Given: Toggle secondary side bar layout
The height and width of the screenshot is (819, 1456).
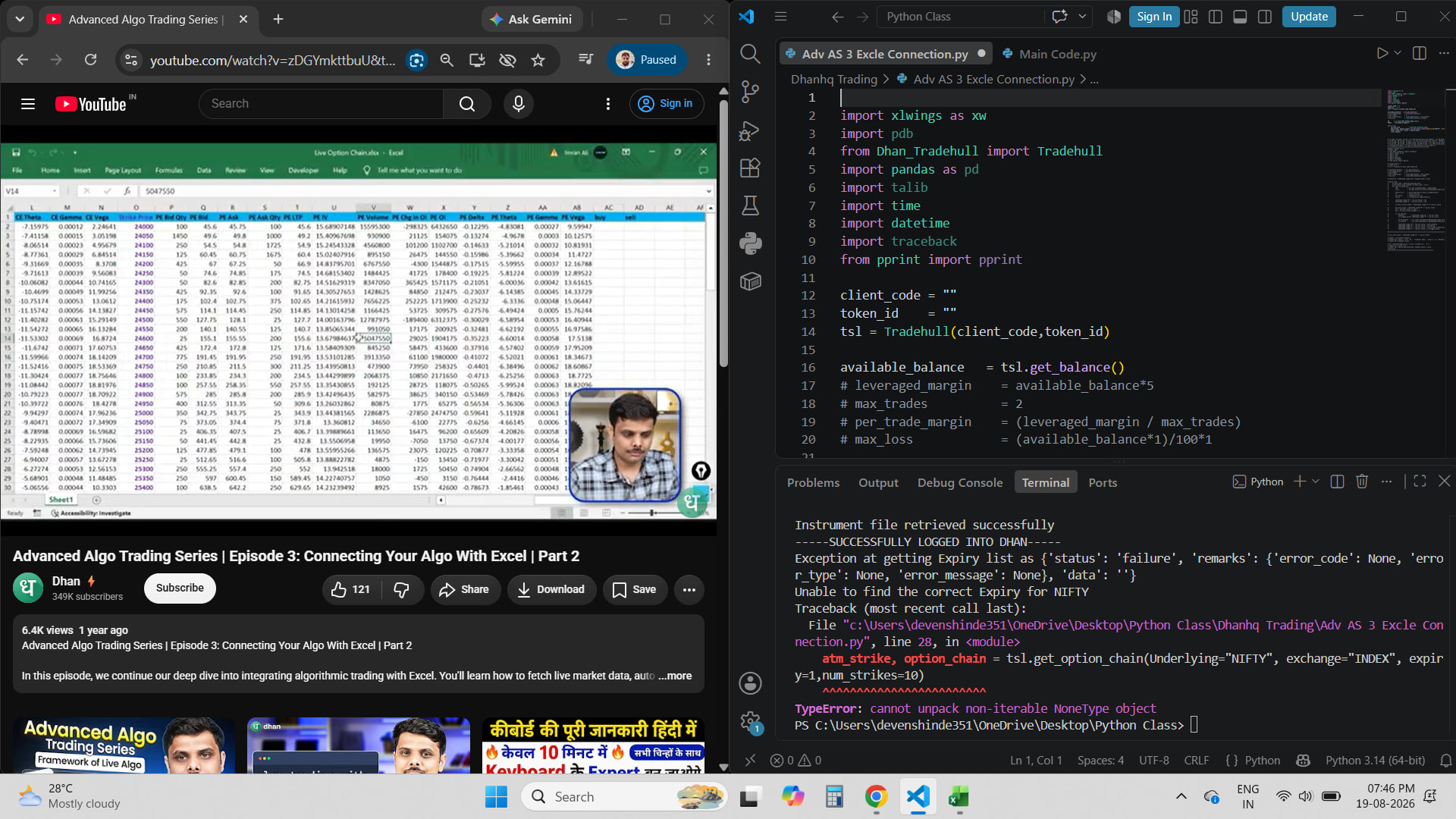Looking at the screenshot, I should [1264, 17].
